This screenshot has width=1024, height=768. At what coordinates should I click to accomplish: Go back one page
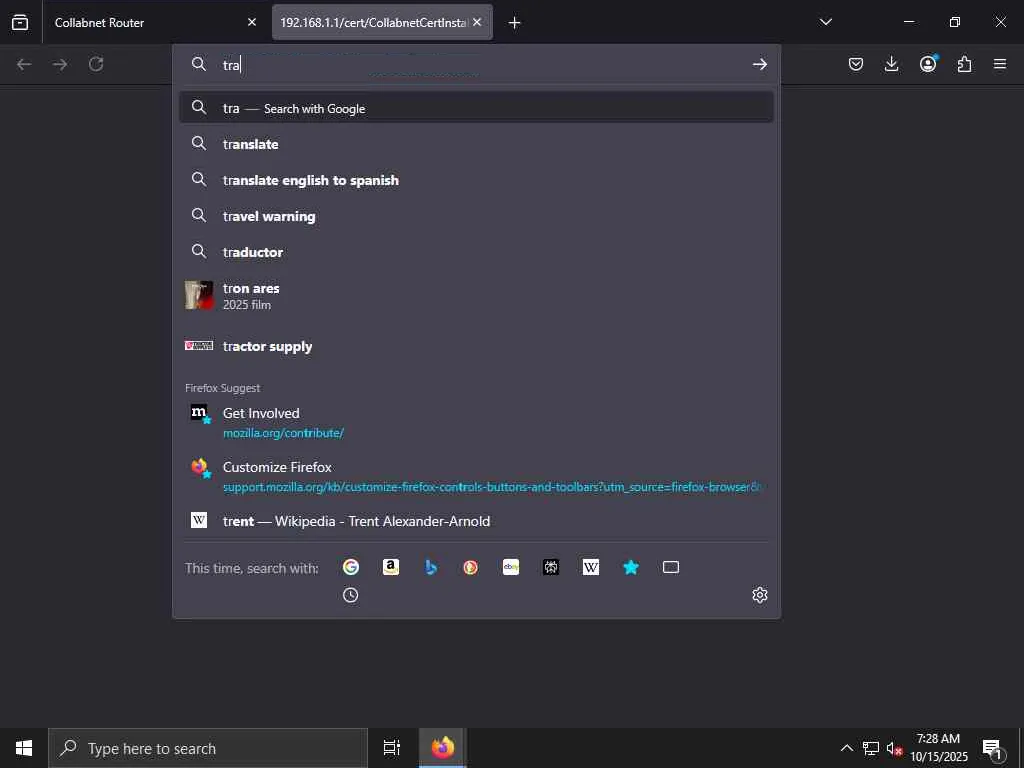coord(24,64)
